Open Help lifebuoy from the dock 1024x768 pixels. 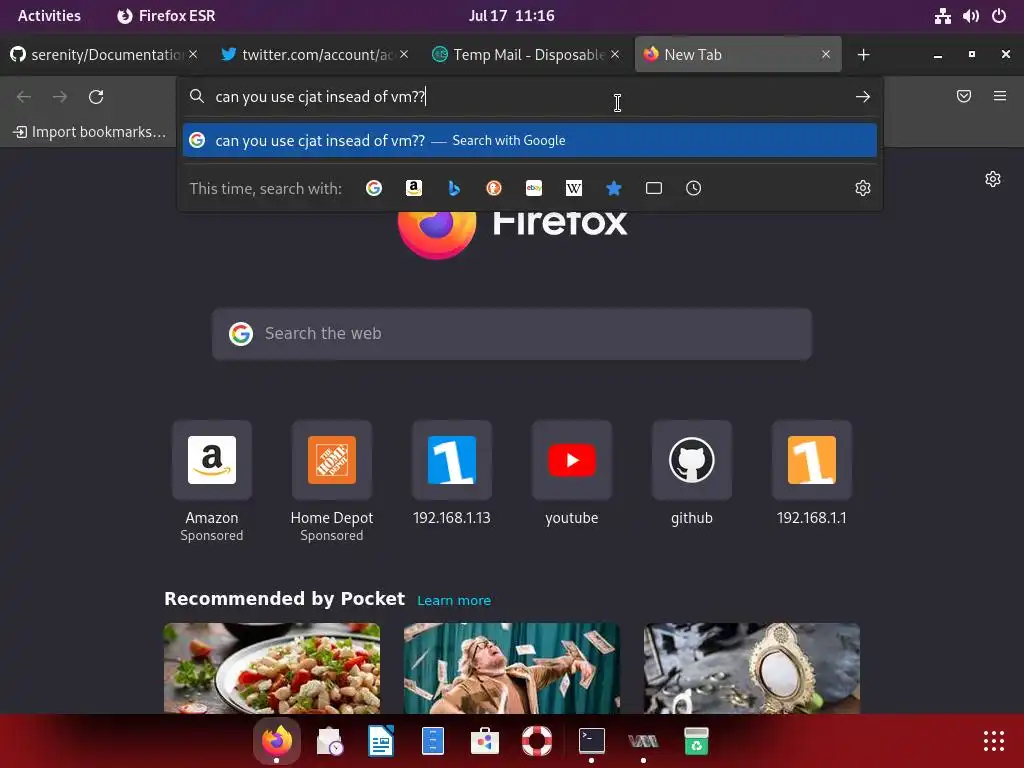point(537,741)
